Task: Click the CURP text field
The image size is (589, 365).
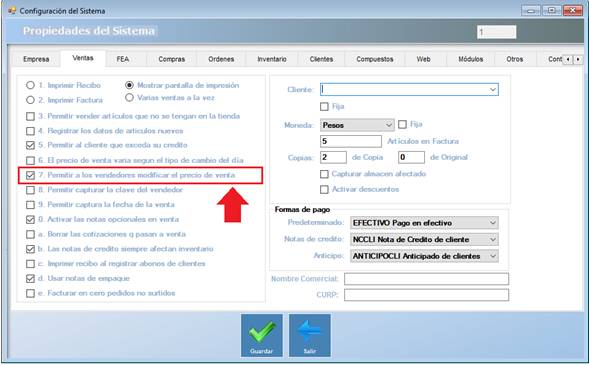Action: tap(426, 295)
